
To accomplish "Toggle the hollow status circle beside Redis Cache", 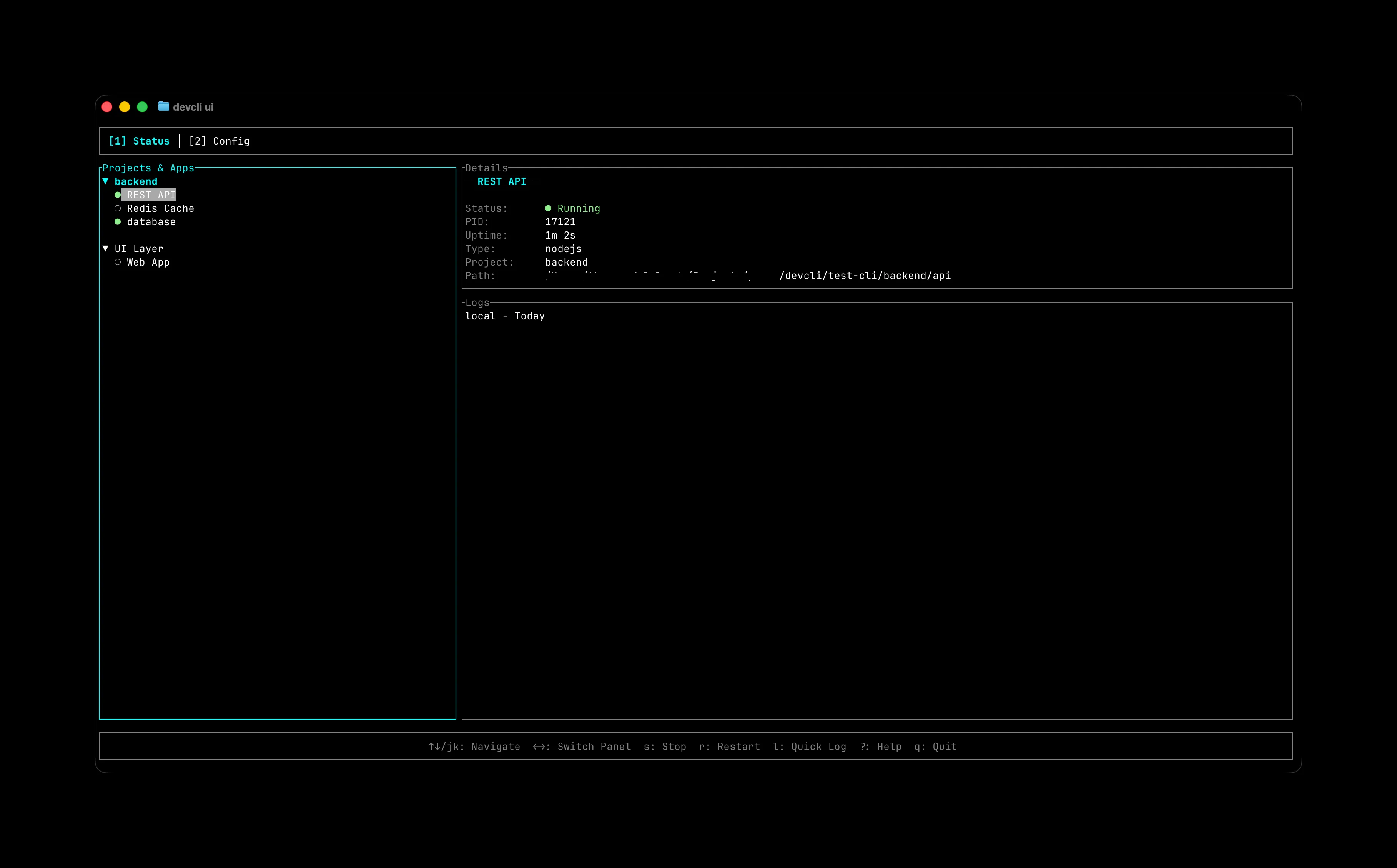I will point(118,208).
